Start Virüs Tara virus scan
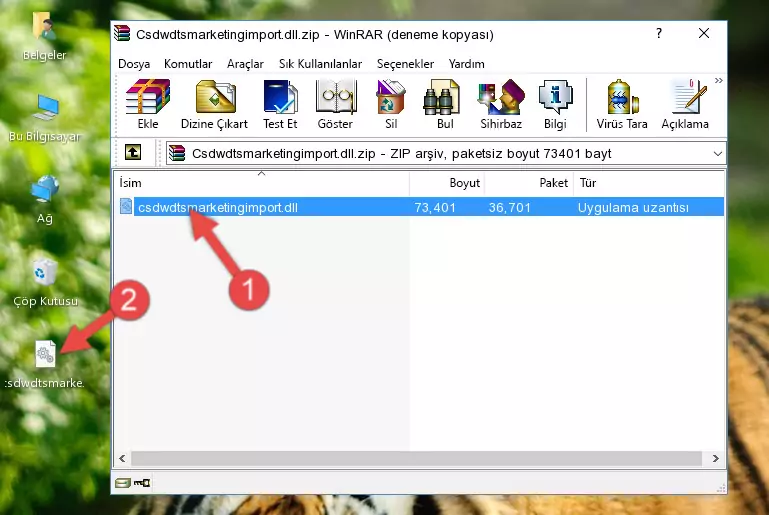The image size is (769, 515). click(x=622, y=104)
